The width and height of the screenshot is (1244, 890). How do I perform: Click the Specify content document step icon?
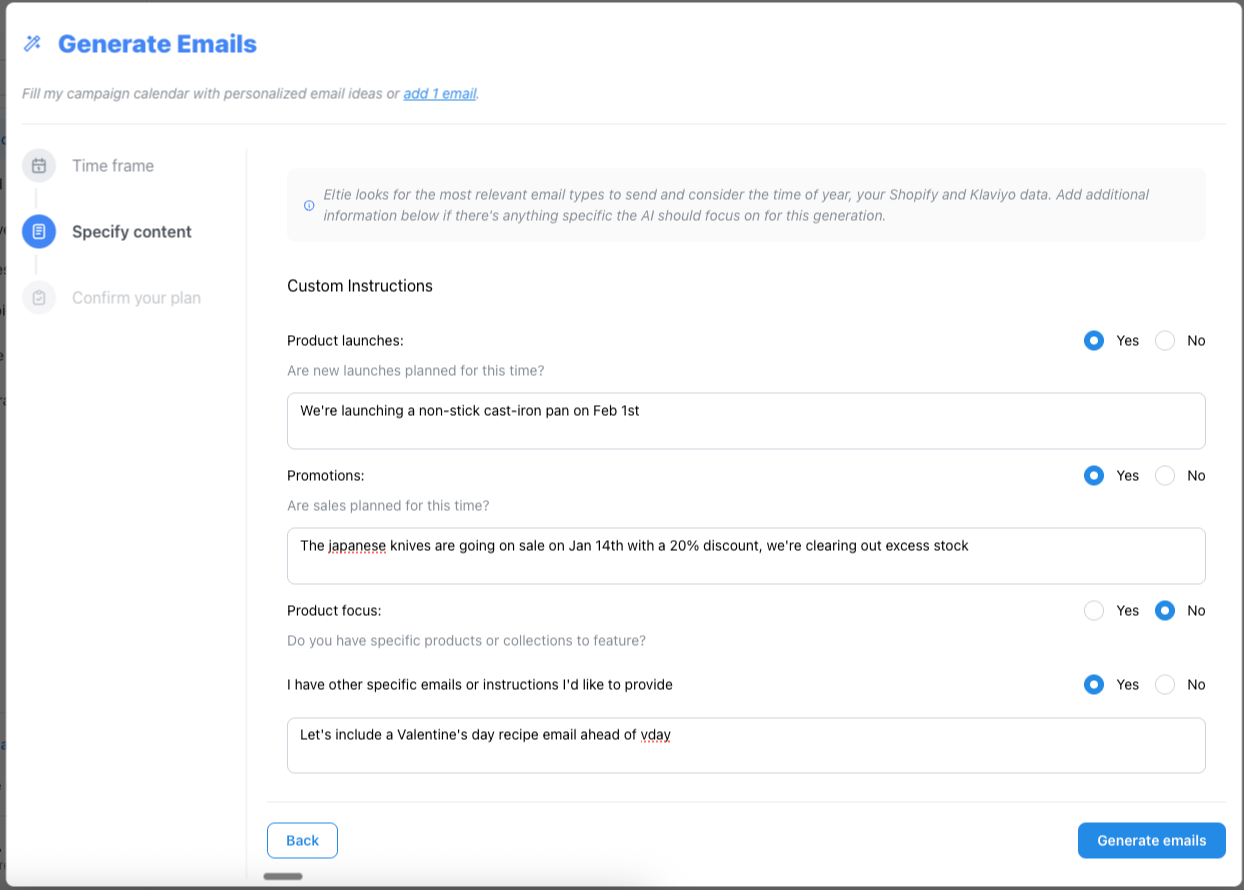[39, 232]
